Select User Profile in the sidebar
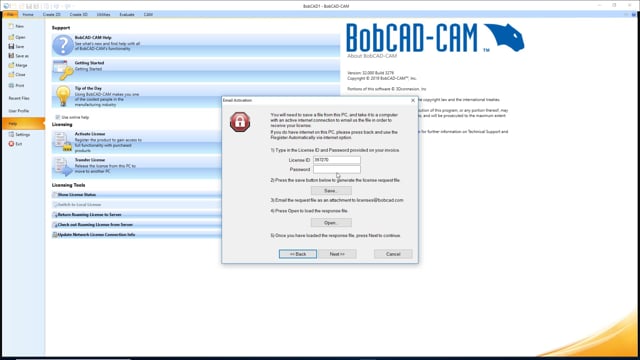 pos(19,111)
